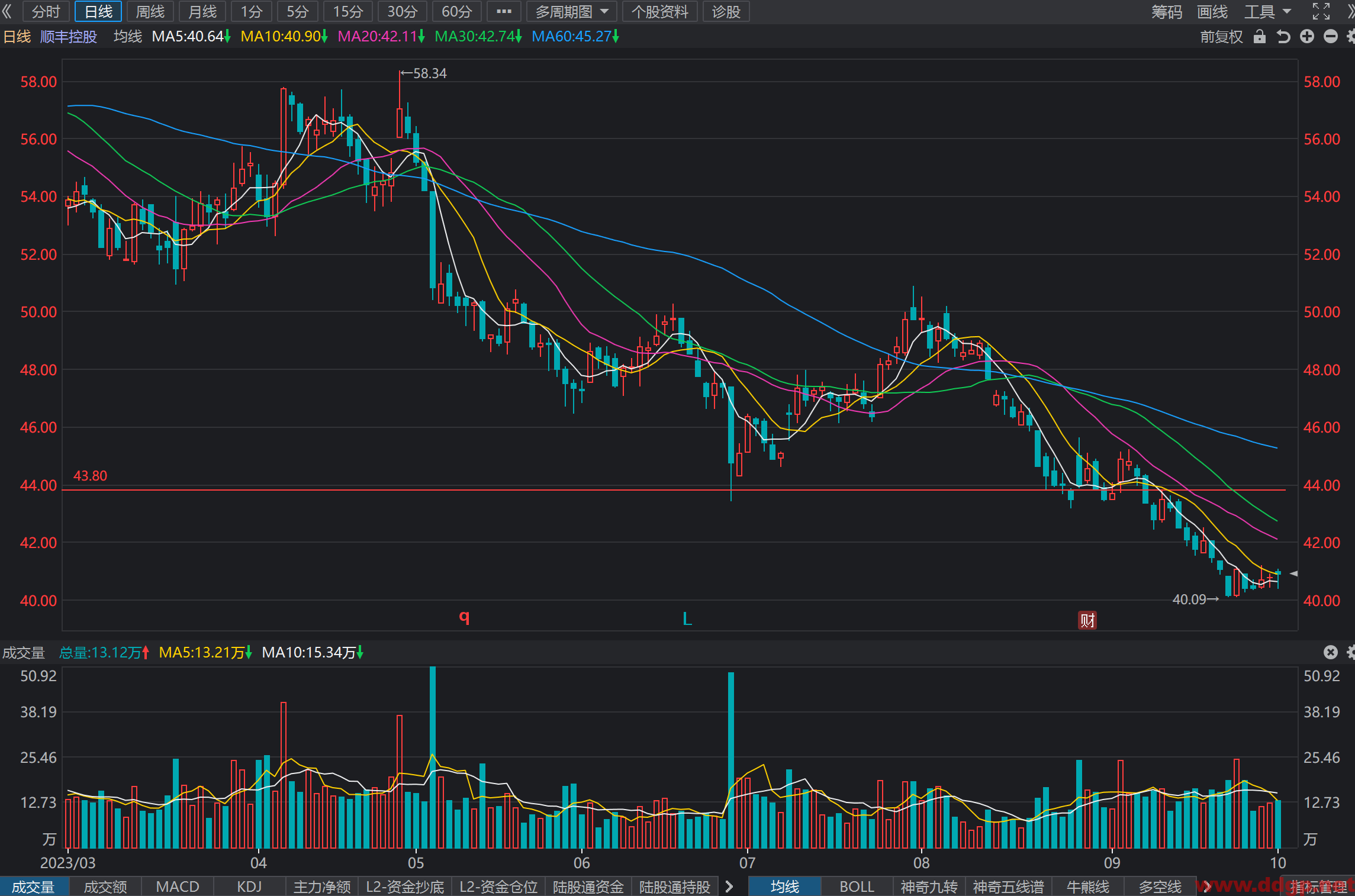
Task: Click 58.34 high price annotation
Action: click(x=424, y=73)
